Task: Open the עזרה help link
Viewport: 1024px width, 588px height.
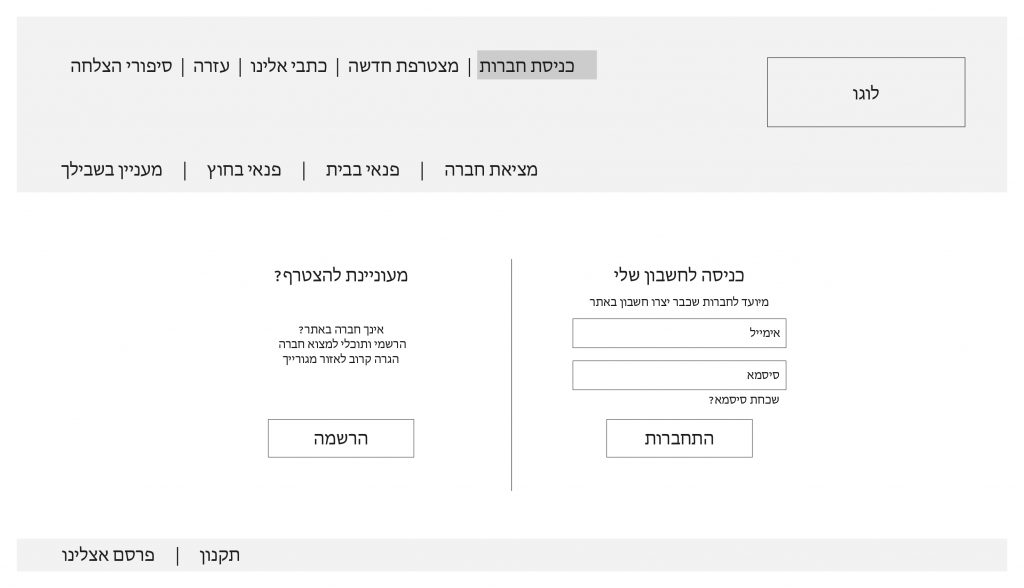Action: [211, 66]
